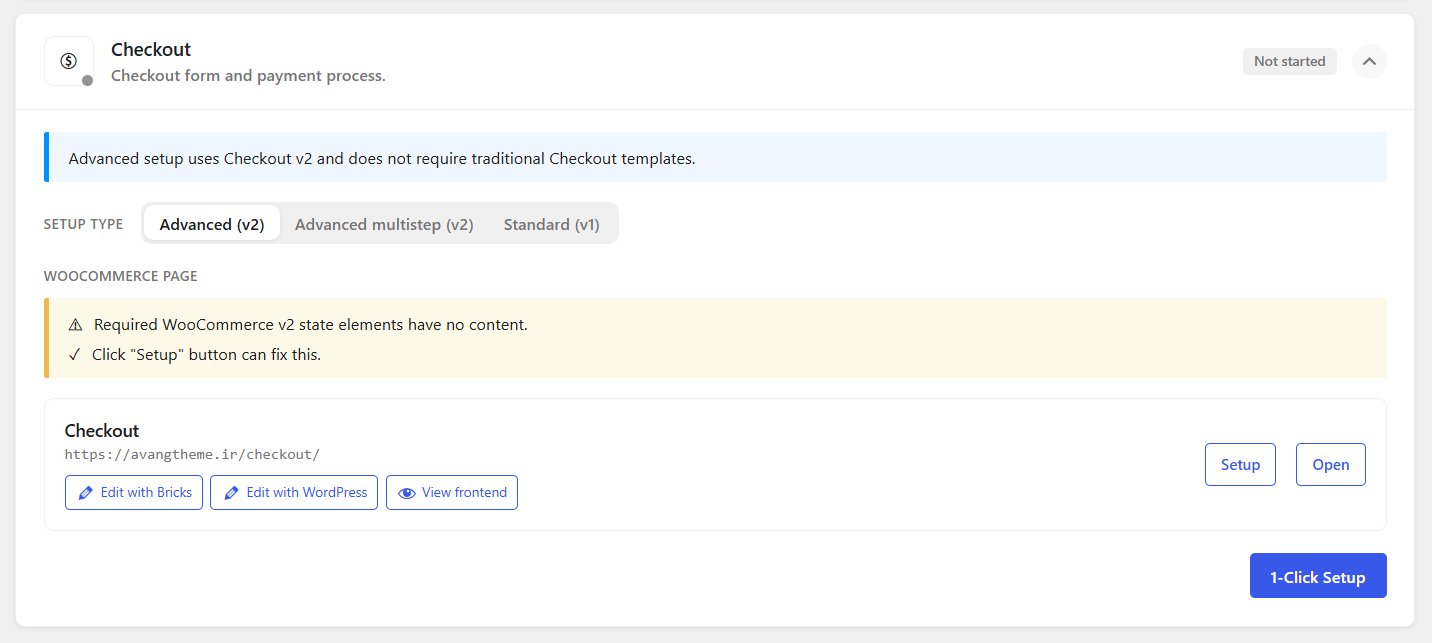Click the Checkout dollar sign icon

[x=69, y=61]
